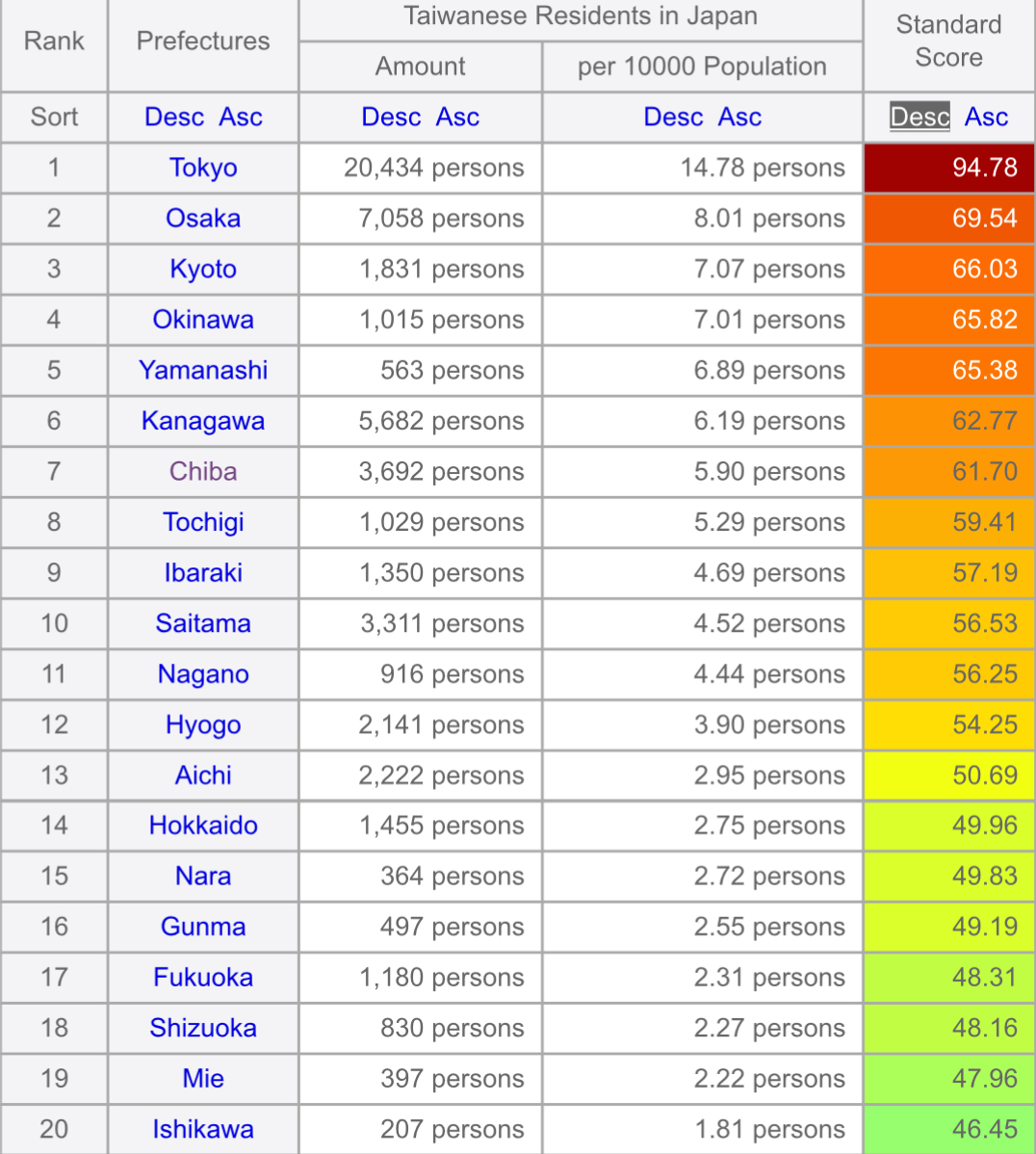Open the Shizuoka prefecture link
1036x1154 pixels.
click(x=203, y=1028)
